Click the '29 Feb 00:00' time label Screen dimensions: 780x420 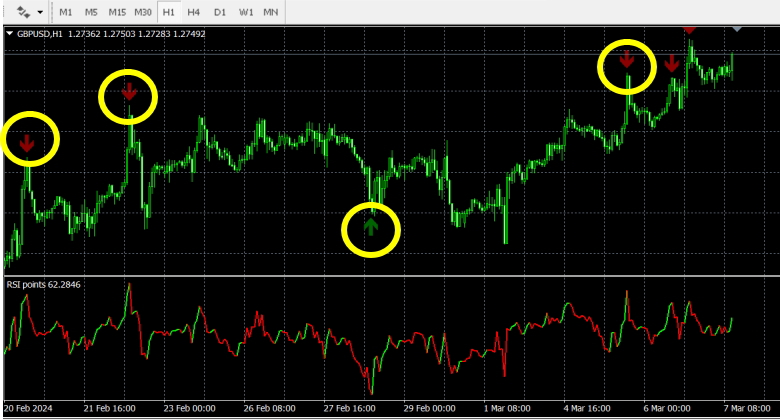tap(429, 409)
